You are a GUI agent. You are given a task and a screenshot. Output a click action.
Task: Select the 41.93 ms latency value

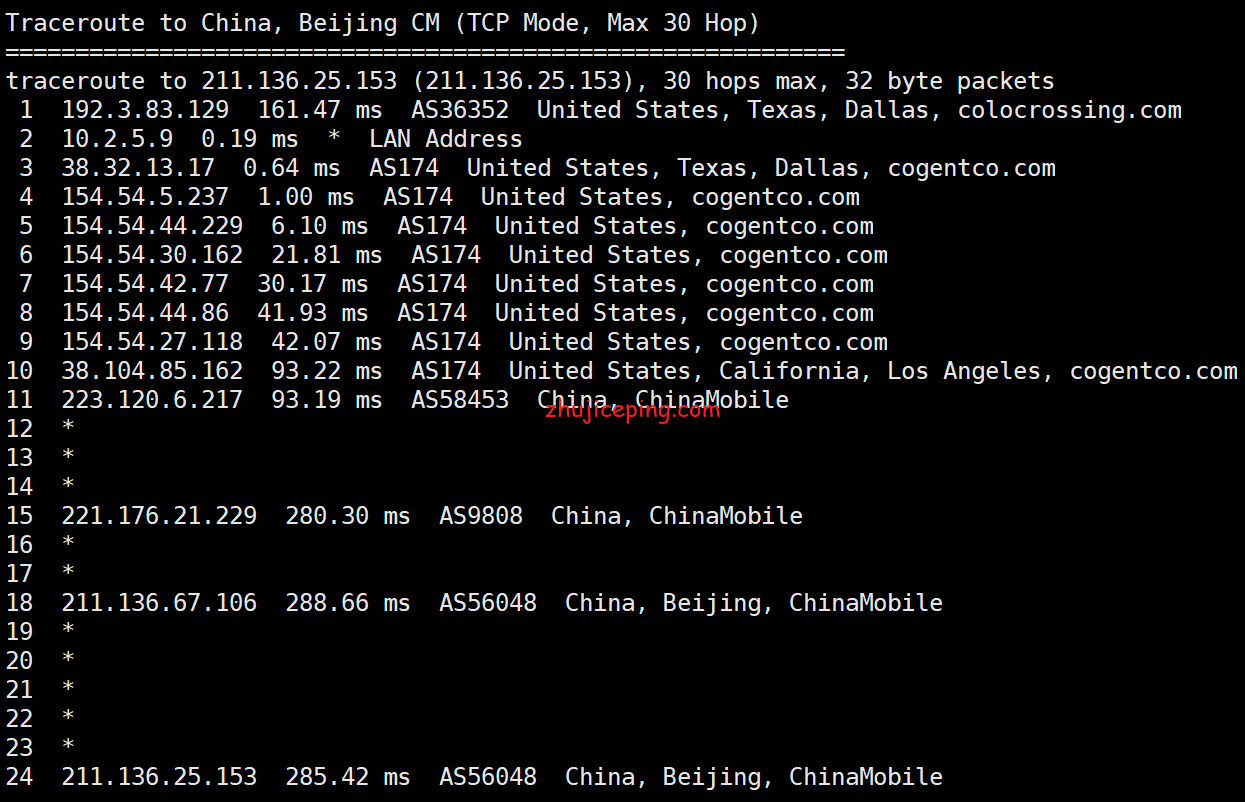[x=313, y=313]
